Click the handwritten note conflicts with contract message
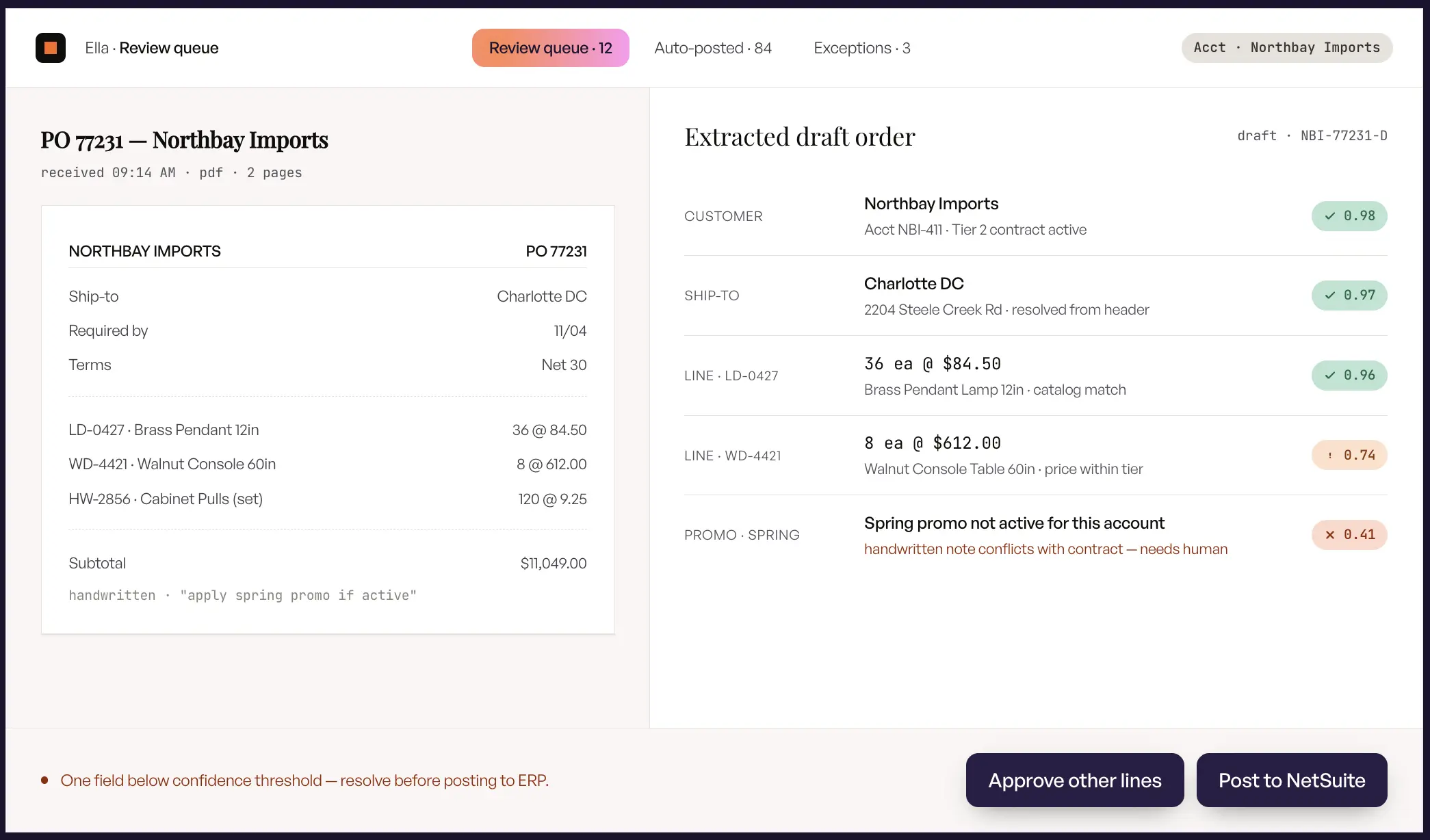 coord(1046,549)
